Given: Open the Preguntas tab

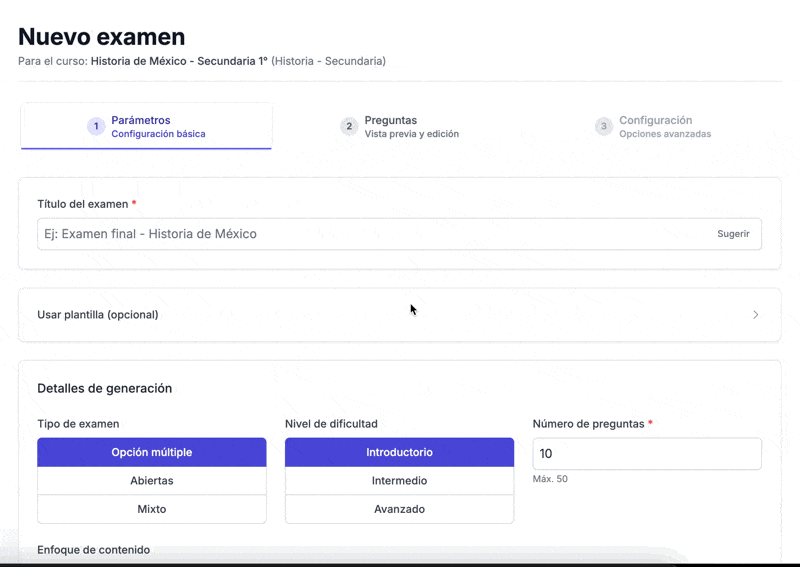Looking at the screenshot, I should 400,126.
